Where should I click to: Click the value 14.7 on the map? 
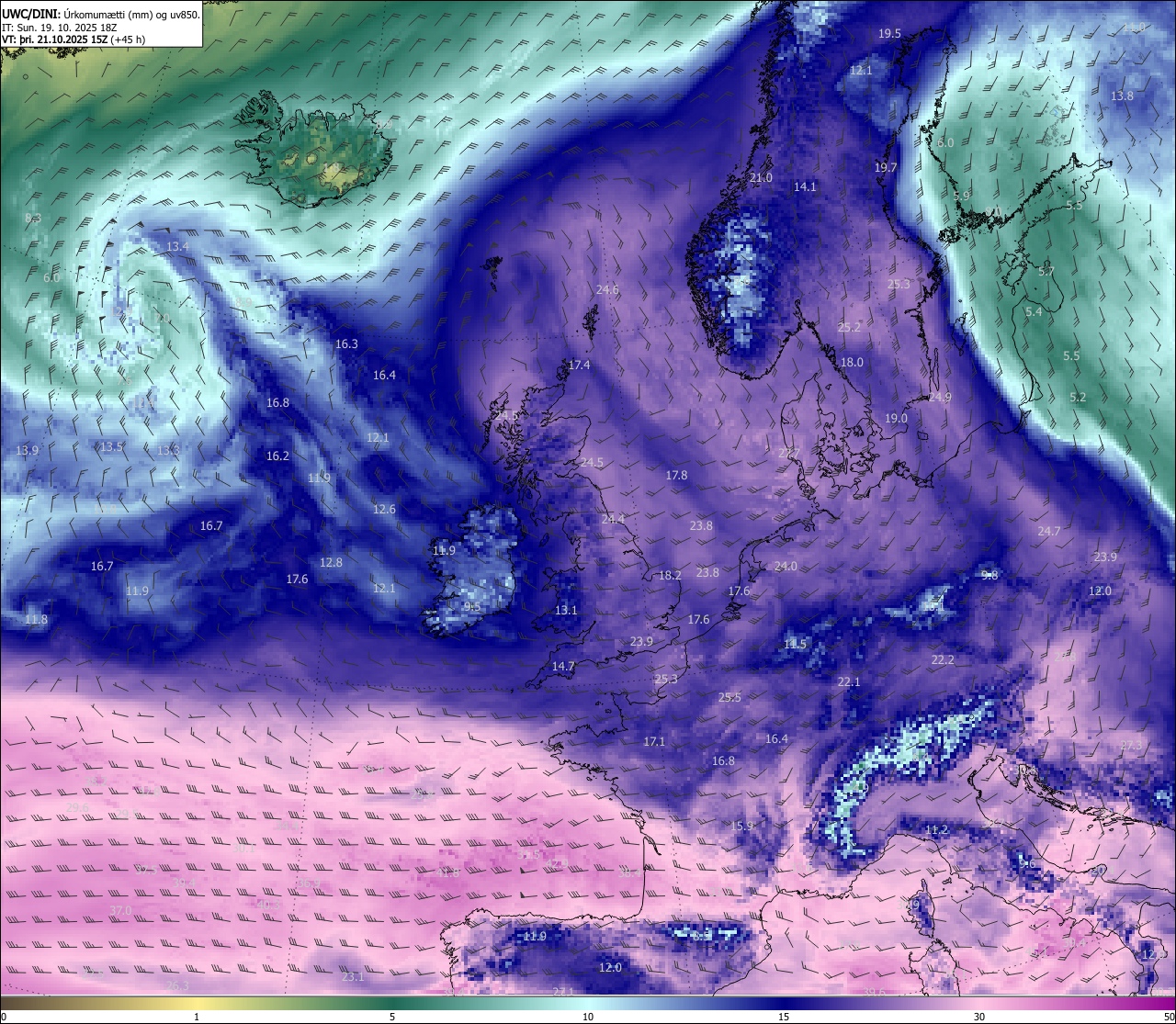(563, 666)
